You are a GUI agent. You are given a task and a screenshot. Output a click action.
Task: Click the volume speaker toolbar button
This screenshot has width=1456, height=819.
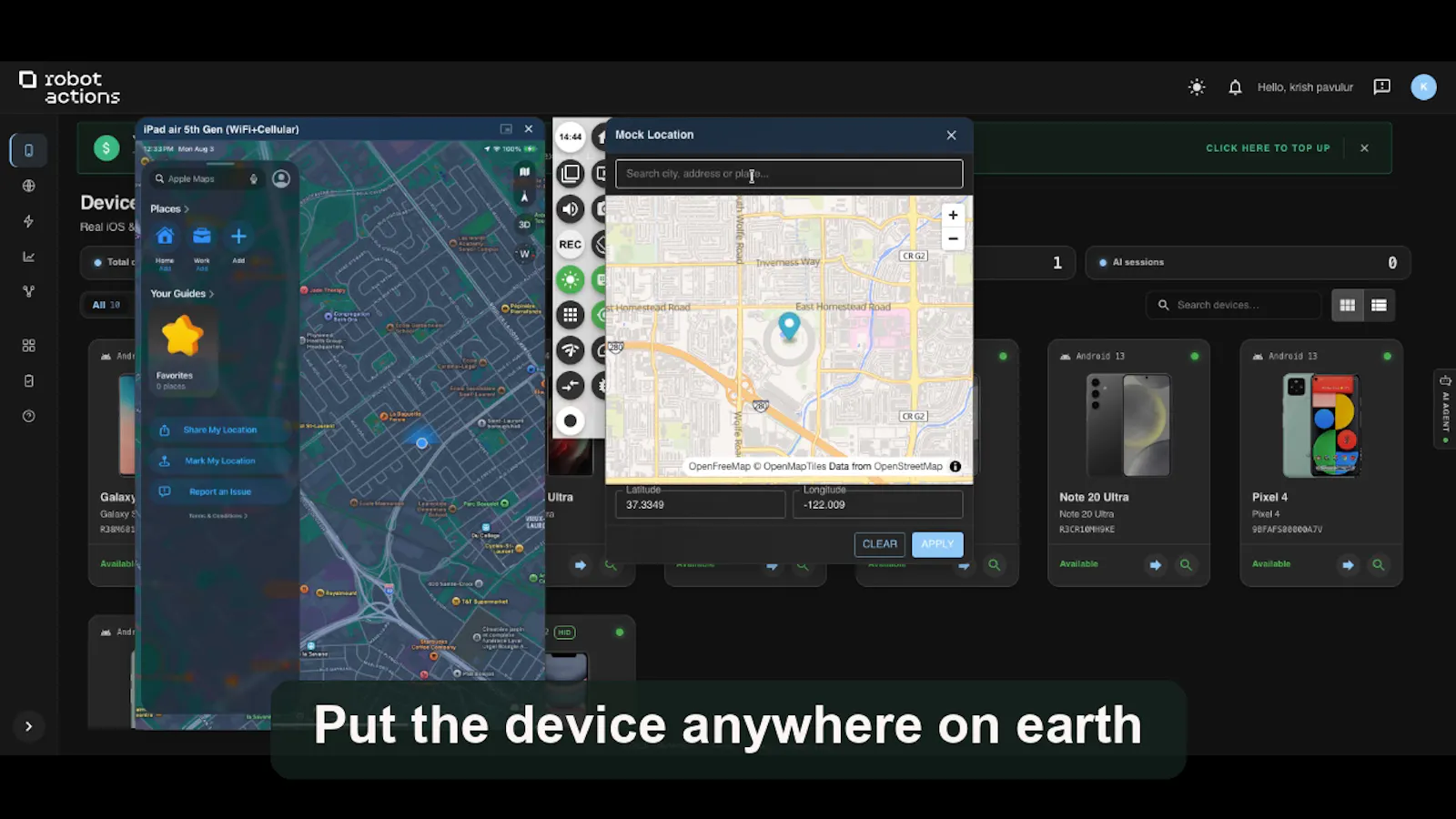(571, 208)
